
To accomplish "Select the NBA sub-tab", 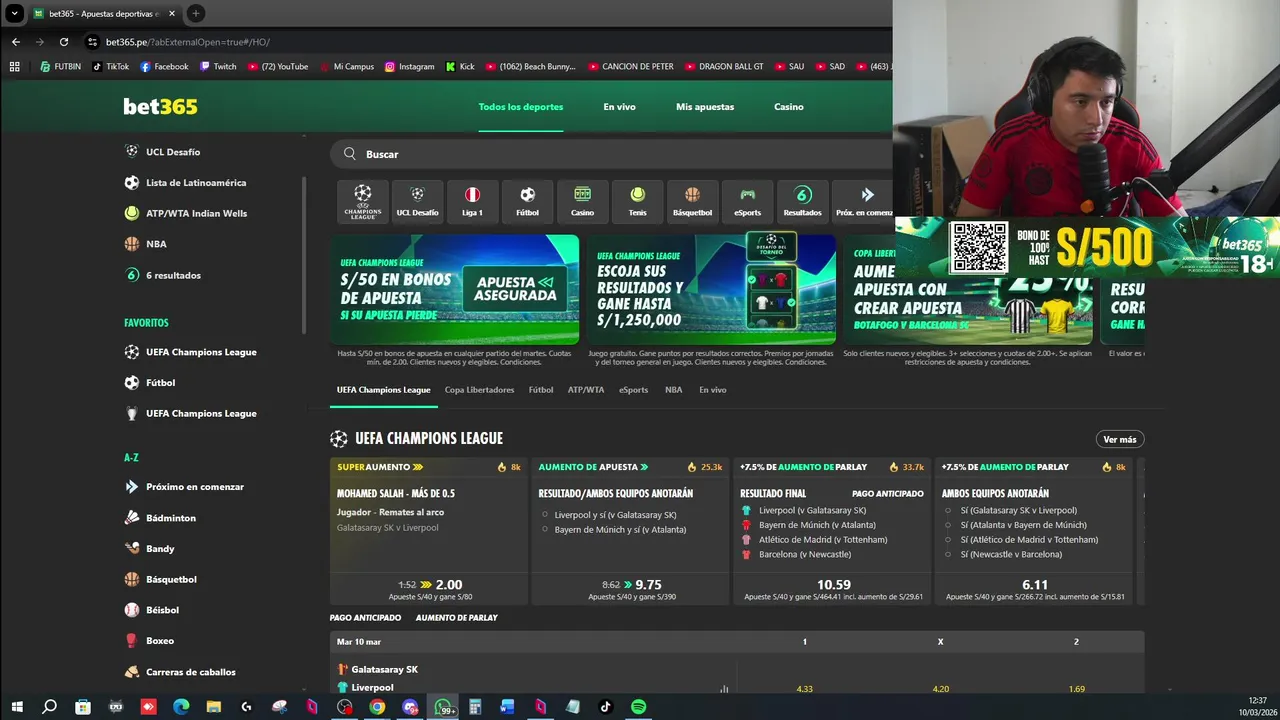I will pyautogui.click(x=674, y=390).
